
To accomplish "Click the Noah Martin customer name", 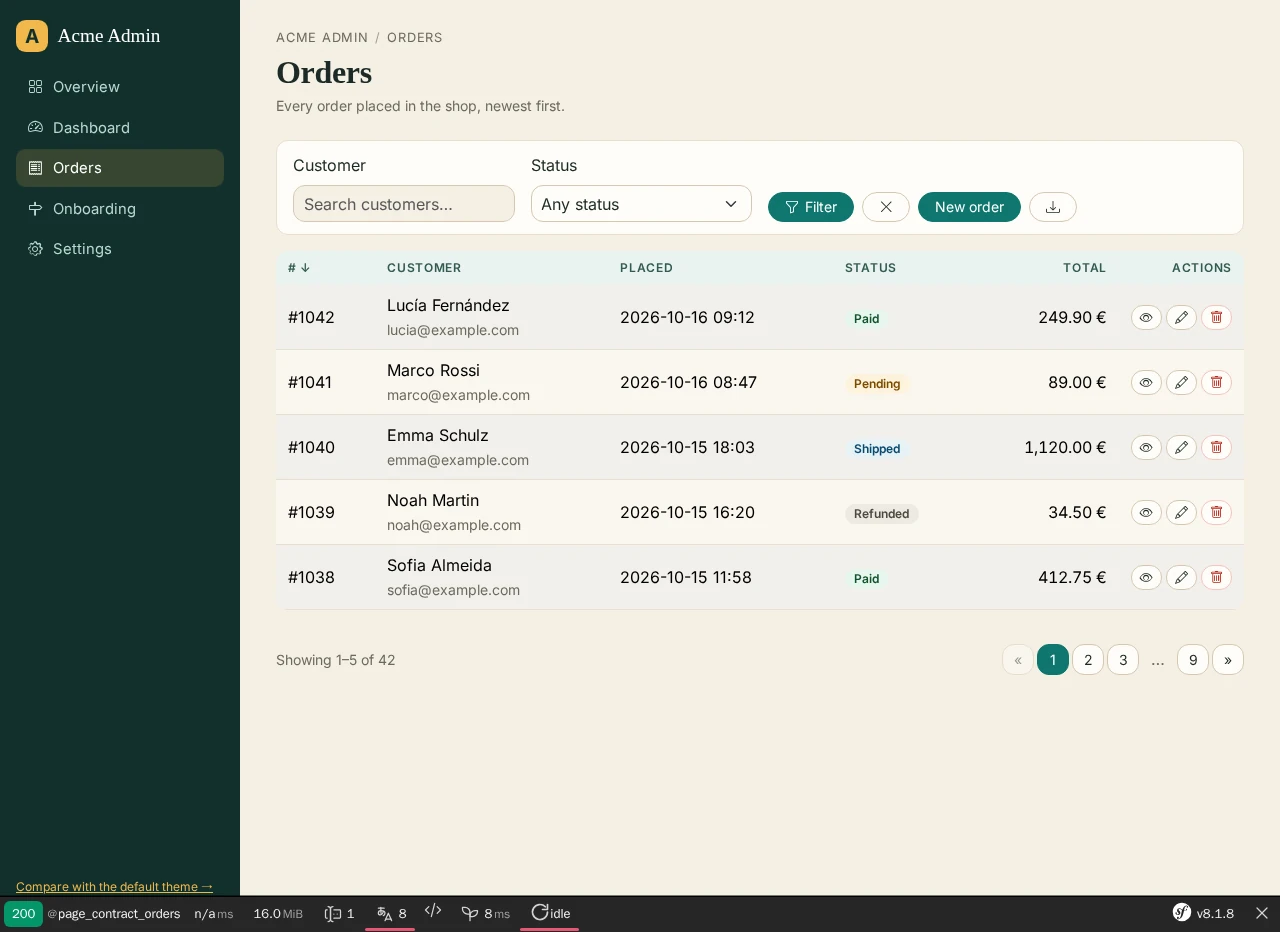I will coord(433,500).
